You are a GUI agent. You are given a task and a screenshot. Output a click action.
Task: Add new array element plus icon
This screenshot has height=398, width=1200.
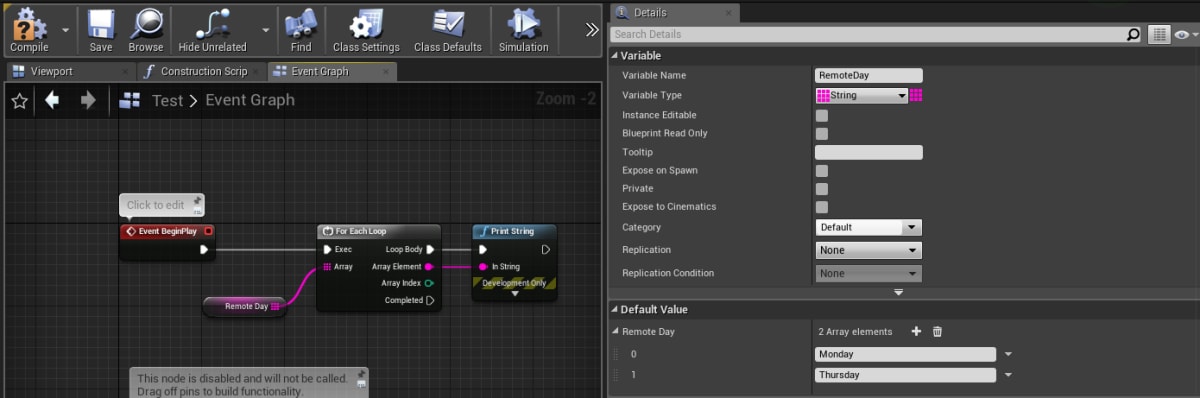[x=916, y=331]
